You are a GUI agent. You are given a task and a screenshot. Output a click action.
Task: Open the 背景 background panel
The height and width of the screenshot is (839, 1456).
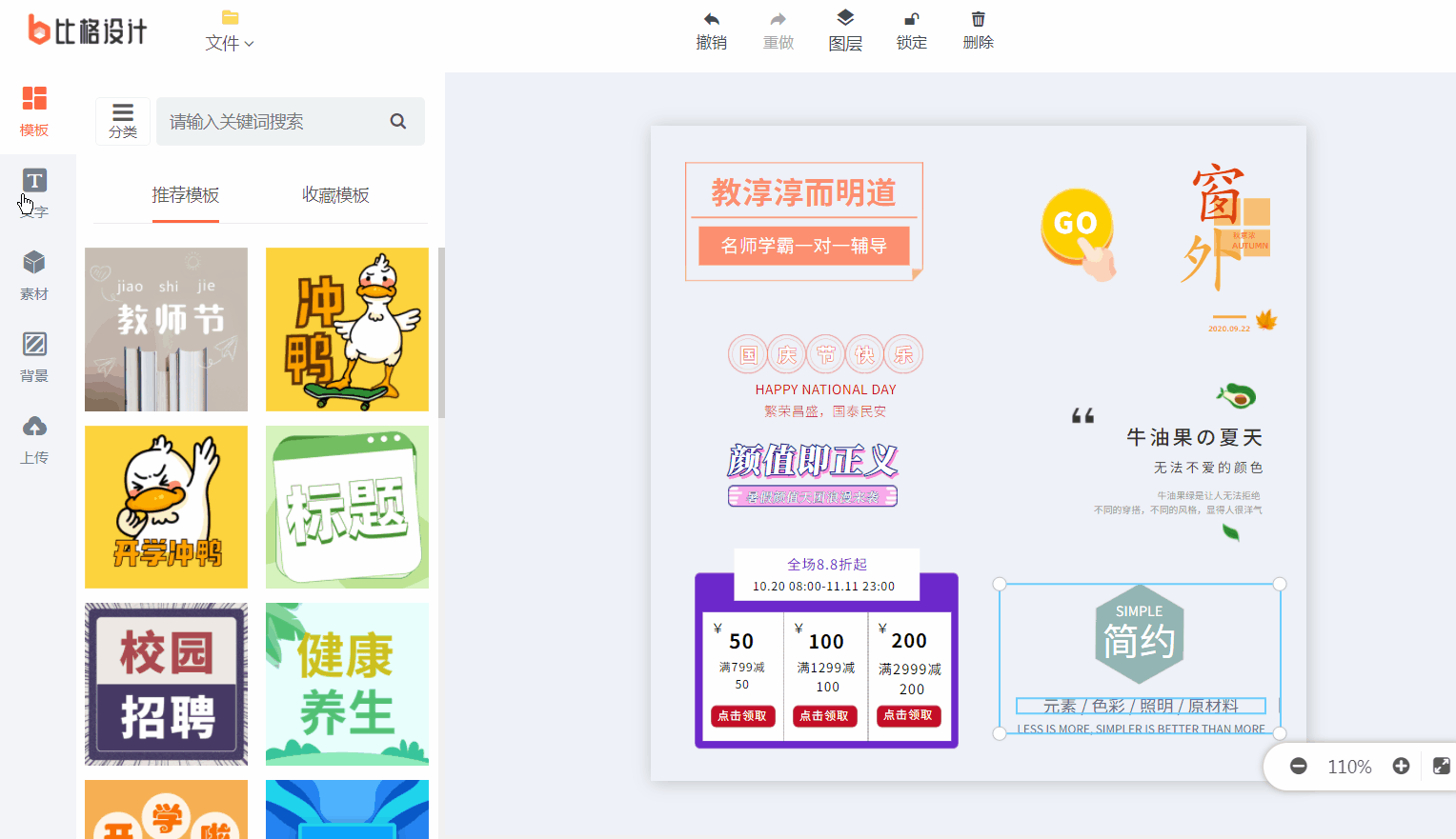[x=34, y=356]
